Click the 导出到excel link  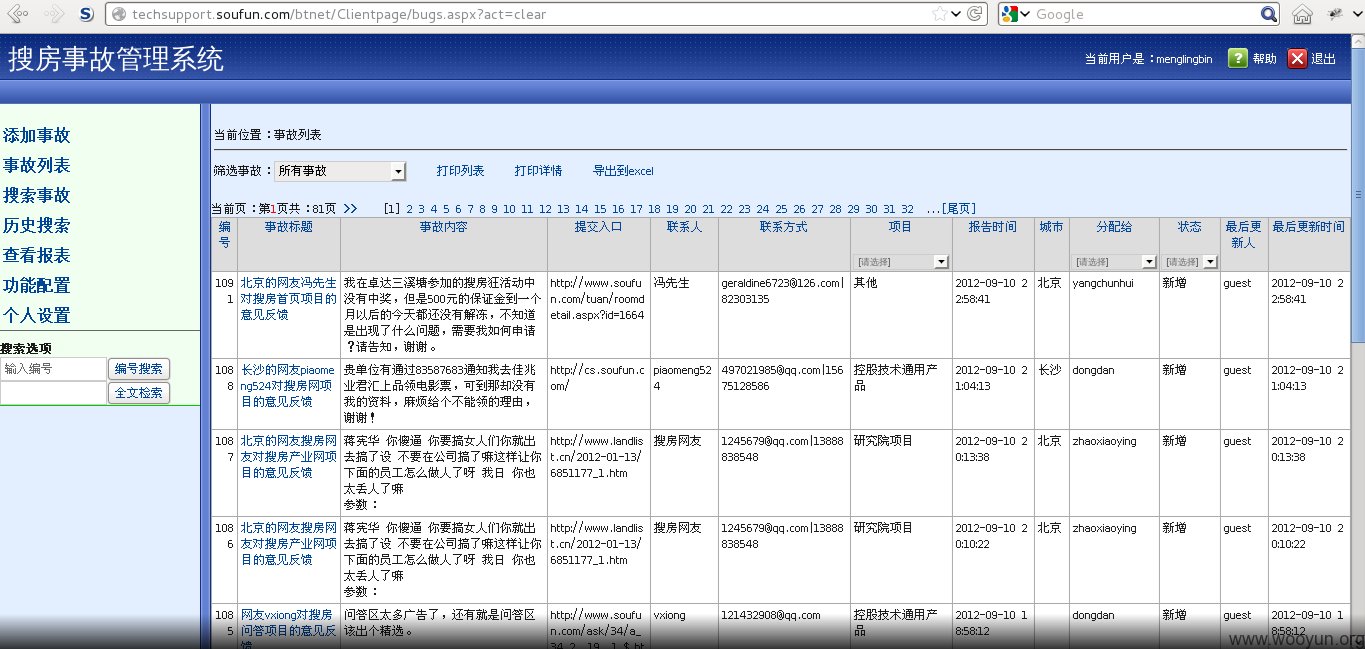click(623, 171)
